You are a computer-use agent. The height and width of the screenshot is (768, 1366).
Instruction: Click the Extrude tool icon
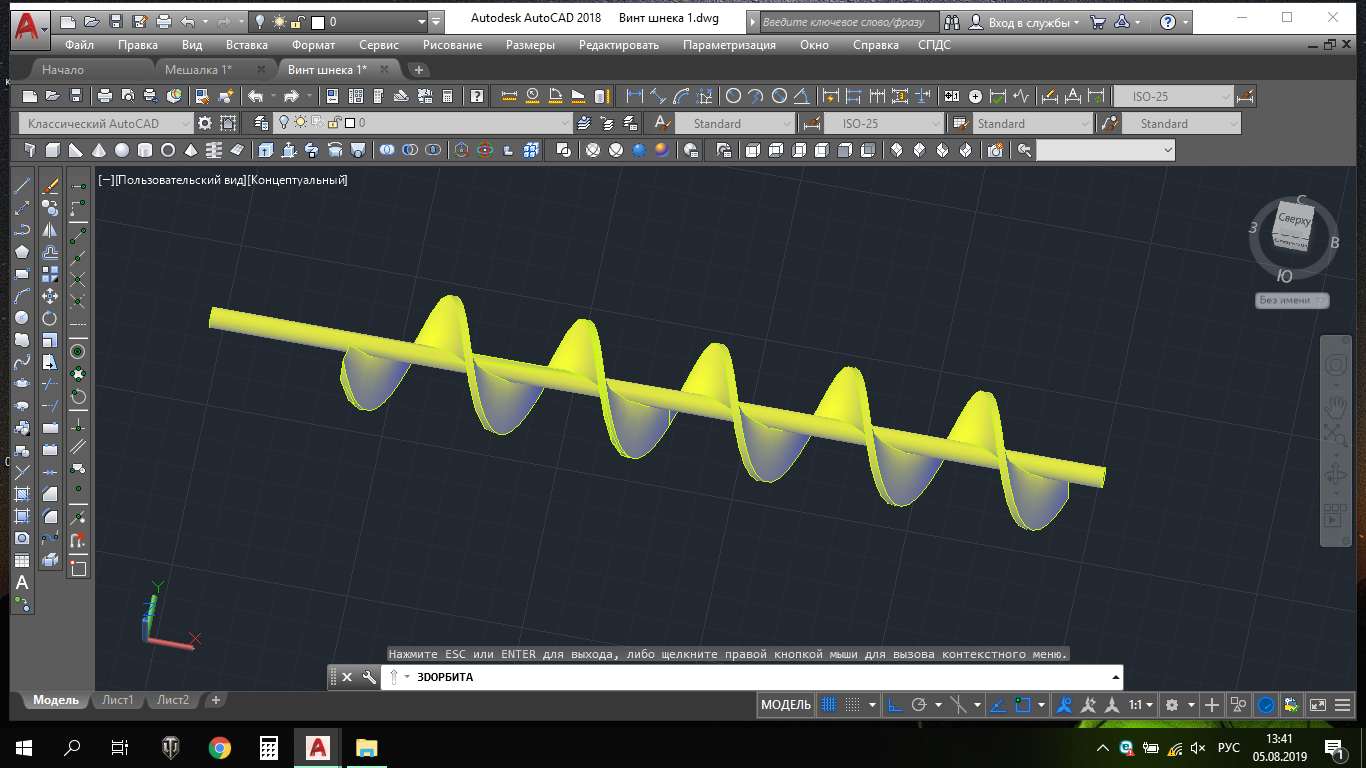(265, 150)
